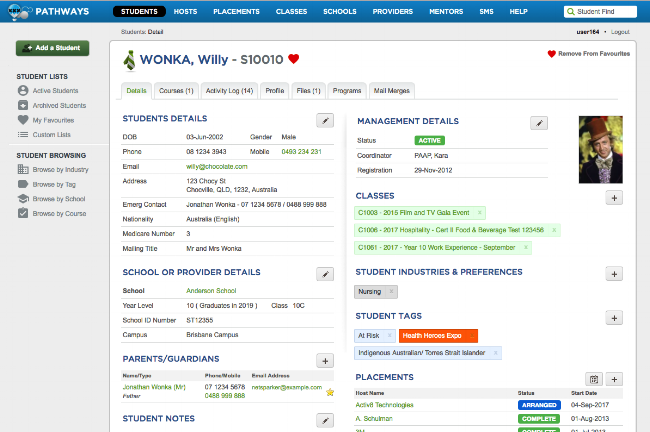The height and width of the screenshot is (432, 650).
Task: Open Custom Lists
Action: coord(44,135)
